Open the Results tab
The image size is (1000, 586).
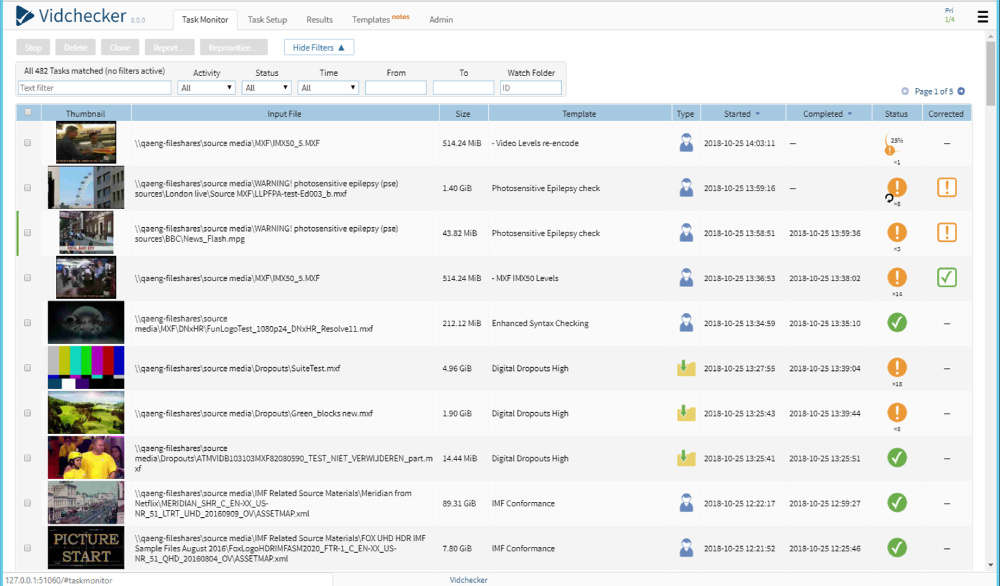tap(320, 19)
